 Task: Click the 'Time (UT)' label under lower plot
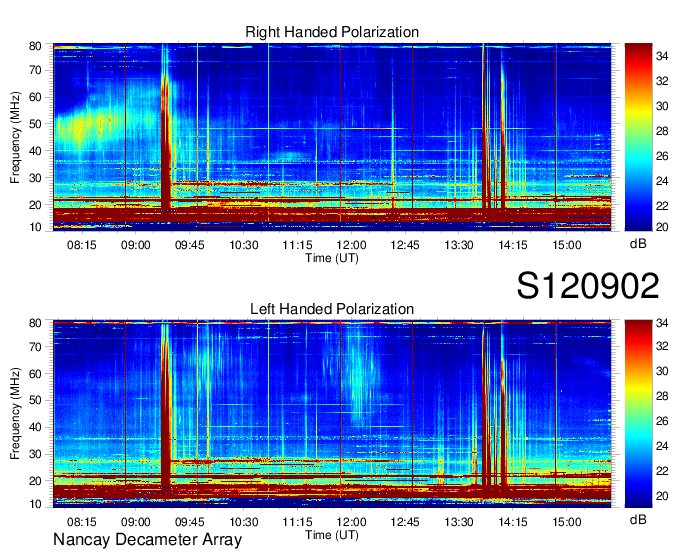pyautogui.click(x=332, y=535)
